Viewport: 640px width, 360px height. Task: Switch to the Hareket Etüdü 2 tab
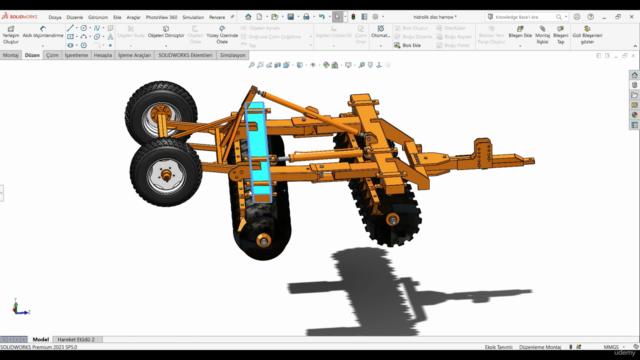coord(76,339)
